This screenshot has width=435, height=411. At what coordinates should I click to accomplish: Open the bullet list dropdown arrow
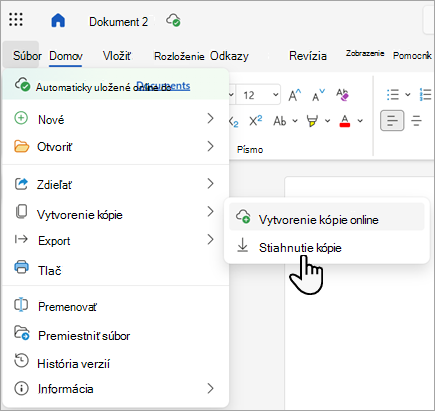(408, 95)
